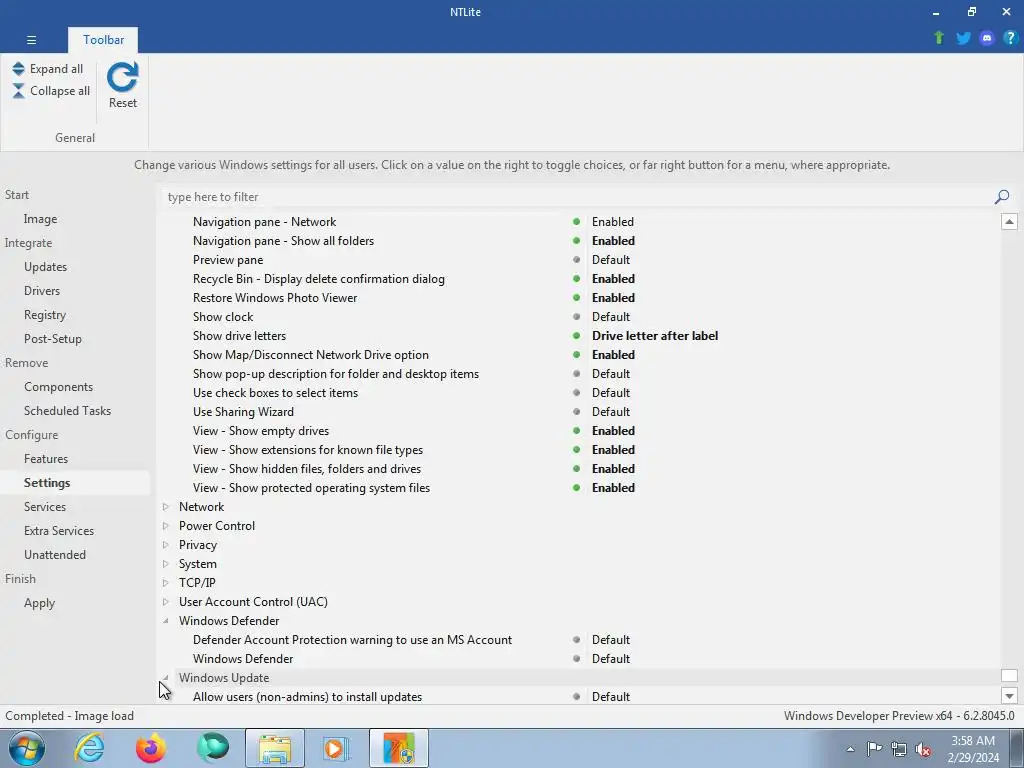Toggle Restore Windows Photo Viewer value
This screenshot has height=768, width=1024.
pyautogui.click(x=613, y=298)
